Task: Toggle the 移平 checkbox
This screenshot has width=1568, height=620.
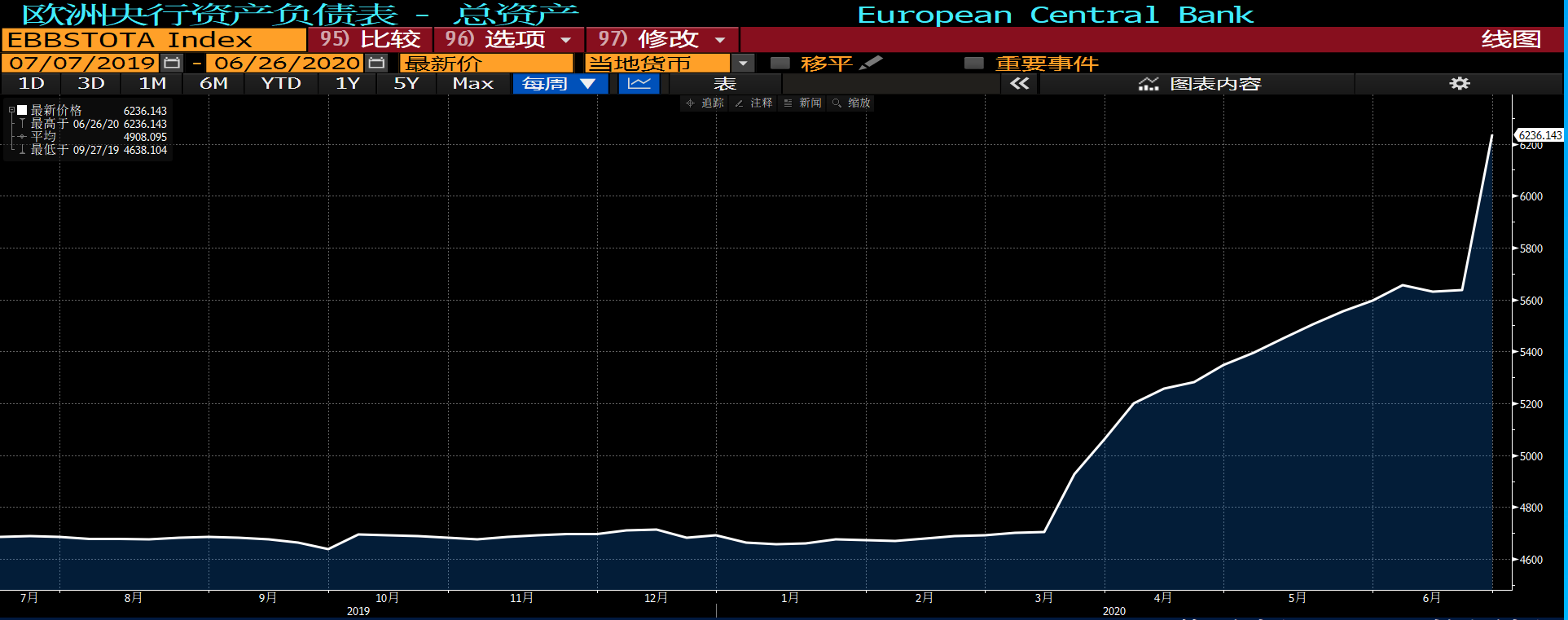Action: pos(780,63)
